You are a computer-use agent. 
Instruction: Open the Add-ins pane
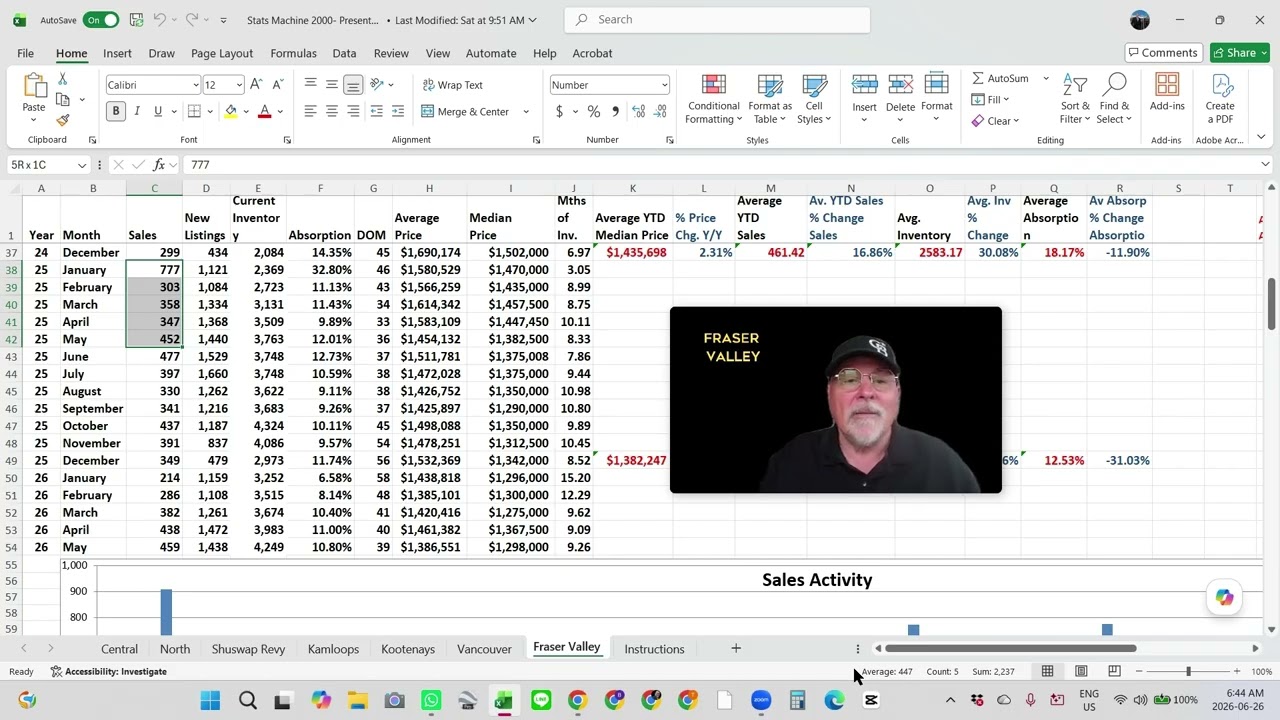point(1167,93)
